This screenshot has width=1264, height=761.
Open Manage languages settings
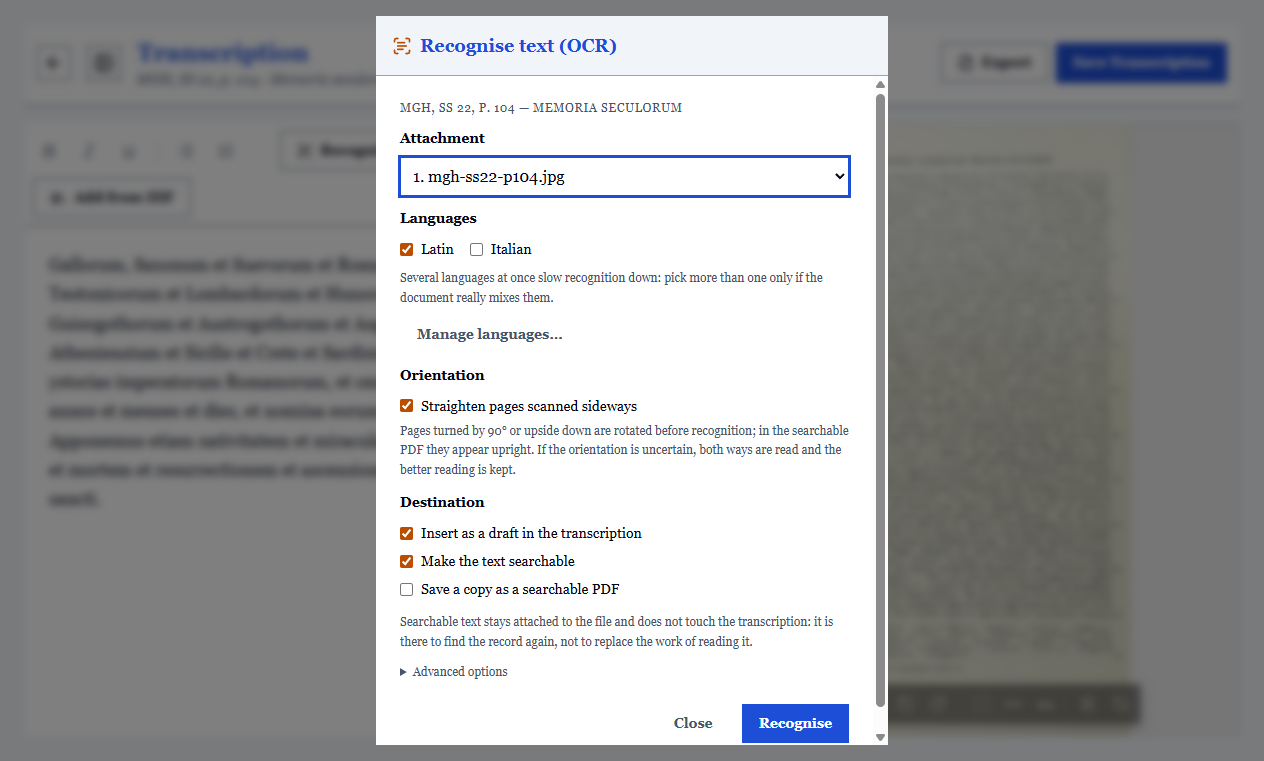(x=490, y=334)
